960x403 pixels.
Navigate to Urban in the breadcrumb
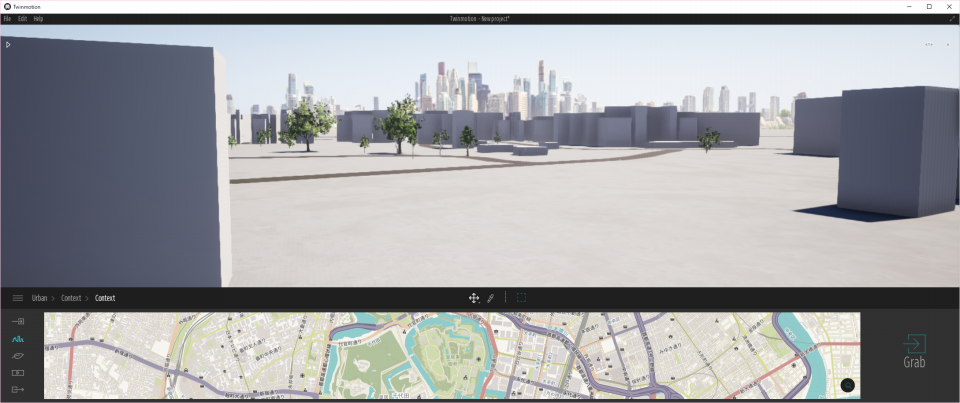[40, 298]
